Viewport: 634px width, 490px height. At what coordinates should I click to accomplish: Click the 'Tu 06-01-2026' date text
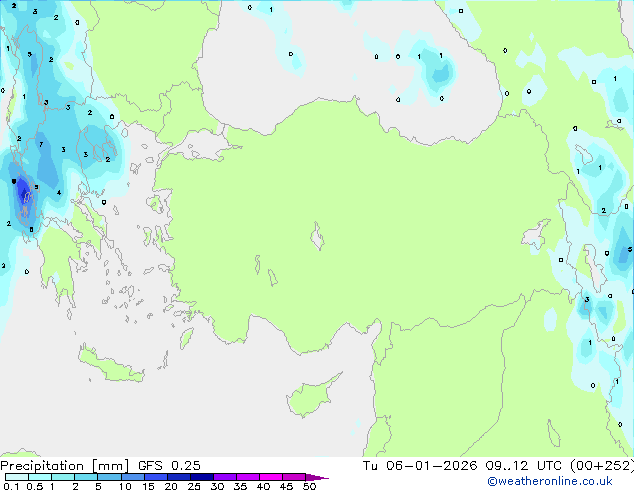tap(420, 466)
